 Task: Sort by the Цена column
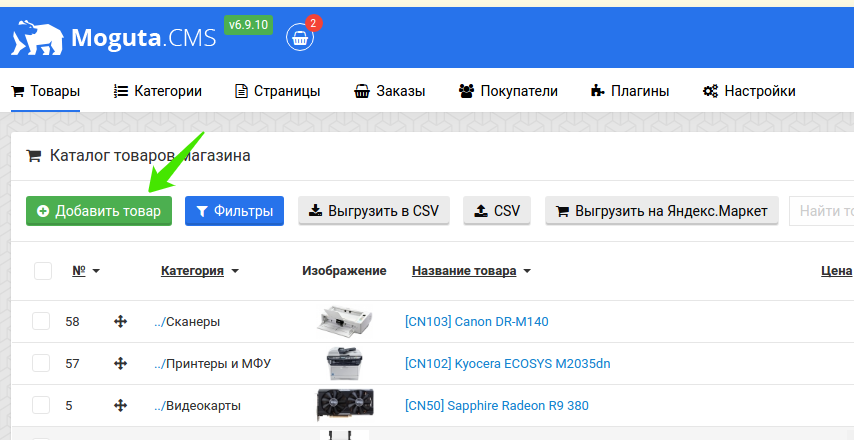tap(837, 271)
